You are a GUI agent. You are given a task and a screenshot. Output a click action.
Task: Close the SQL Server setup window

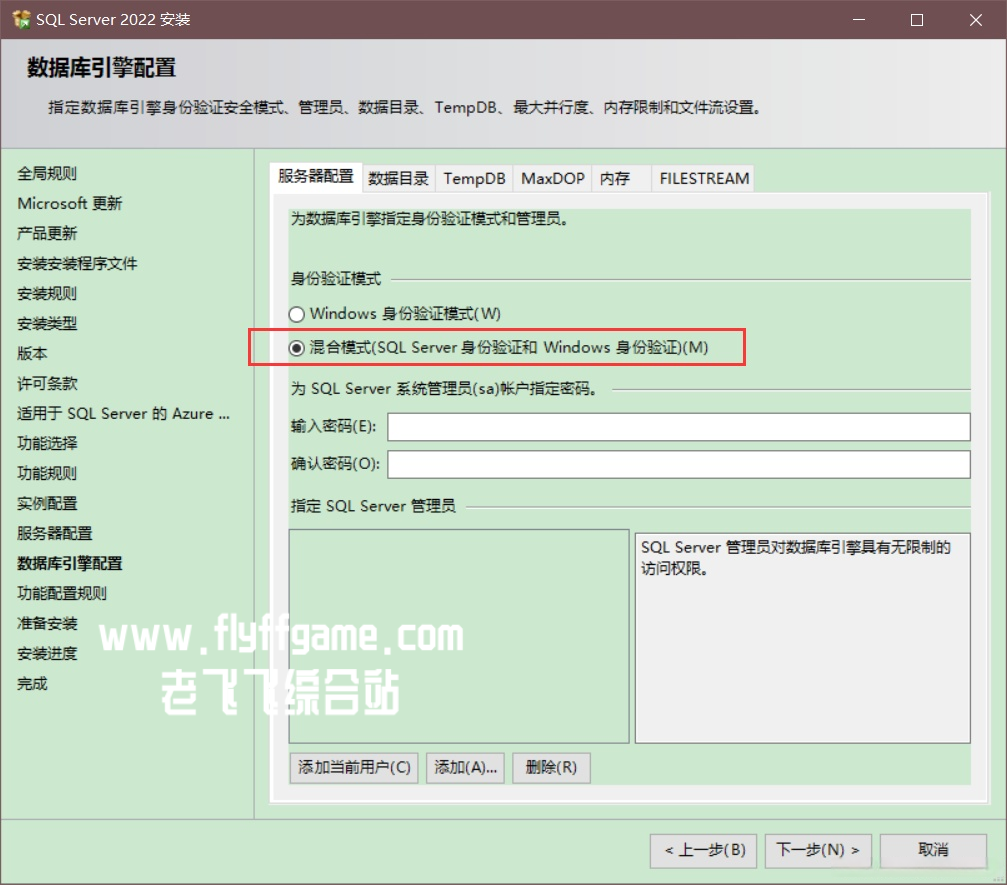point(976,20)
